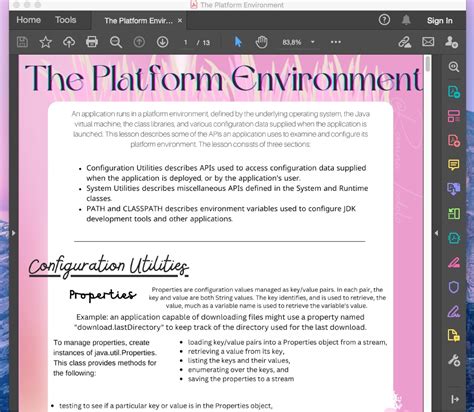Open the zoom level dropdown
474x412 pixels.
tap(313, 42)
